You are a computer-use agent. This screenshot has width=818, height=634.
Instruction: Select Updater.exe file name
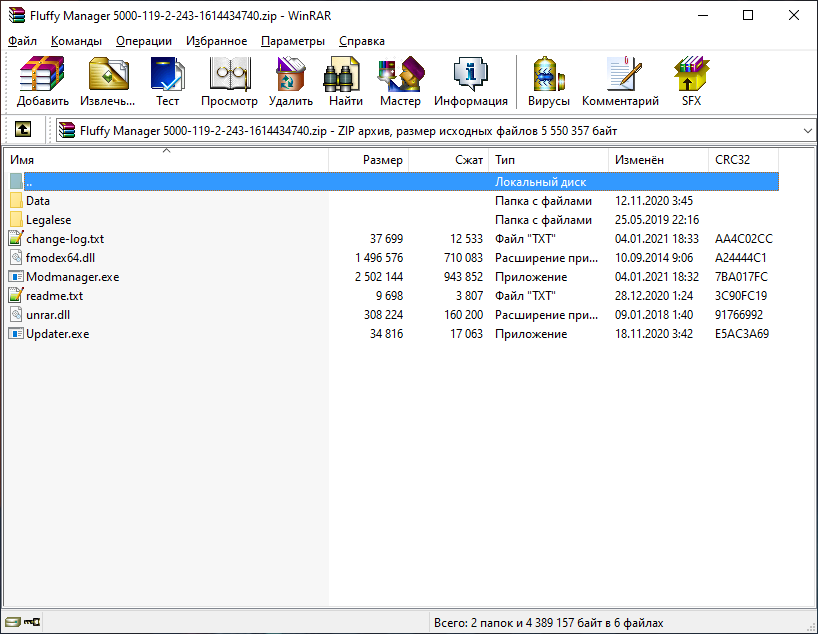click(58, 334)
